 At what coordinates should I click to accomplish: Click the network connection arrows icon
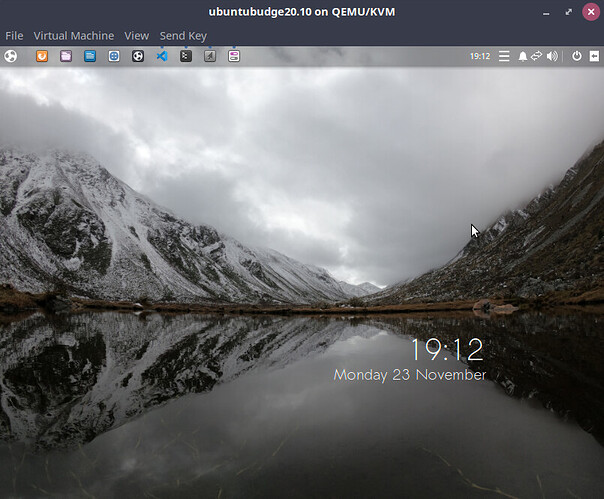(537, 56)
